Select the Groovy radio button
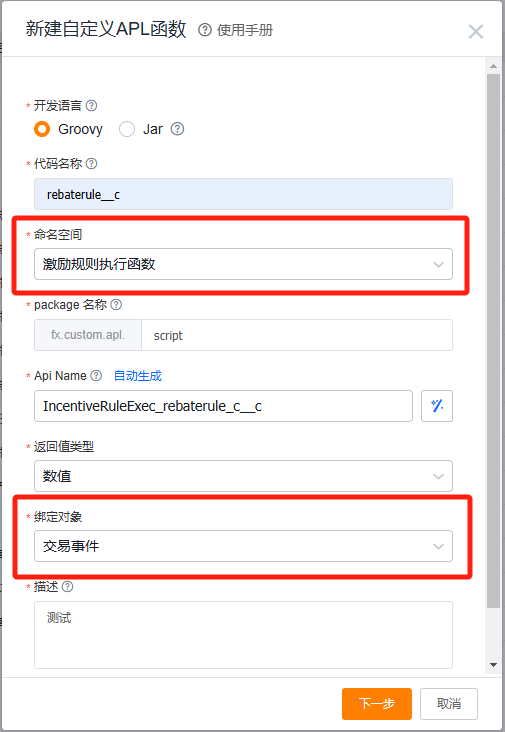This screenshot has height=732, width=505. [x=42, y=129]
